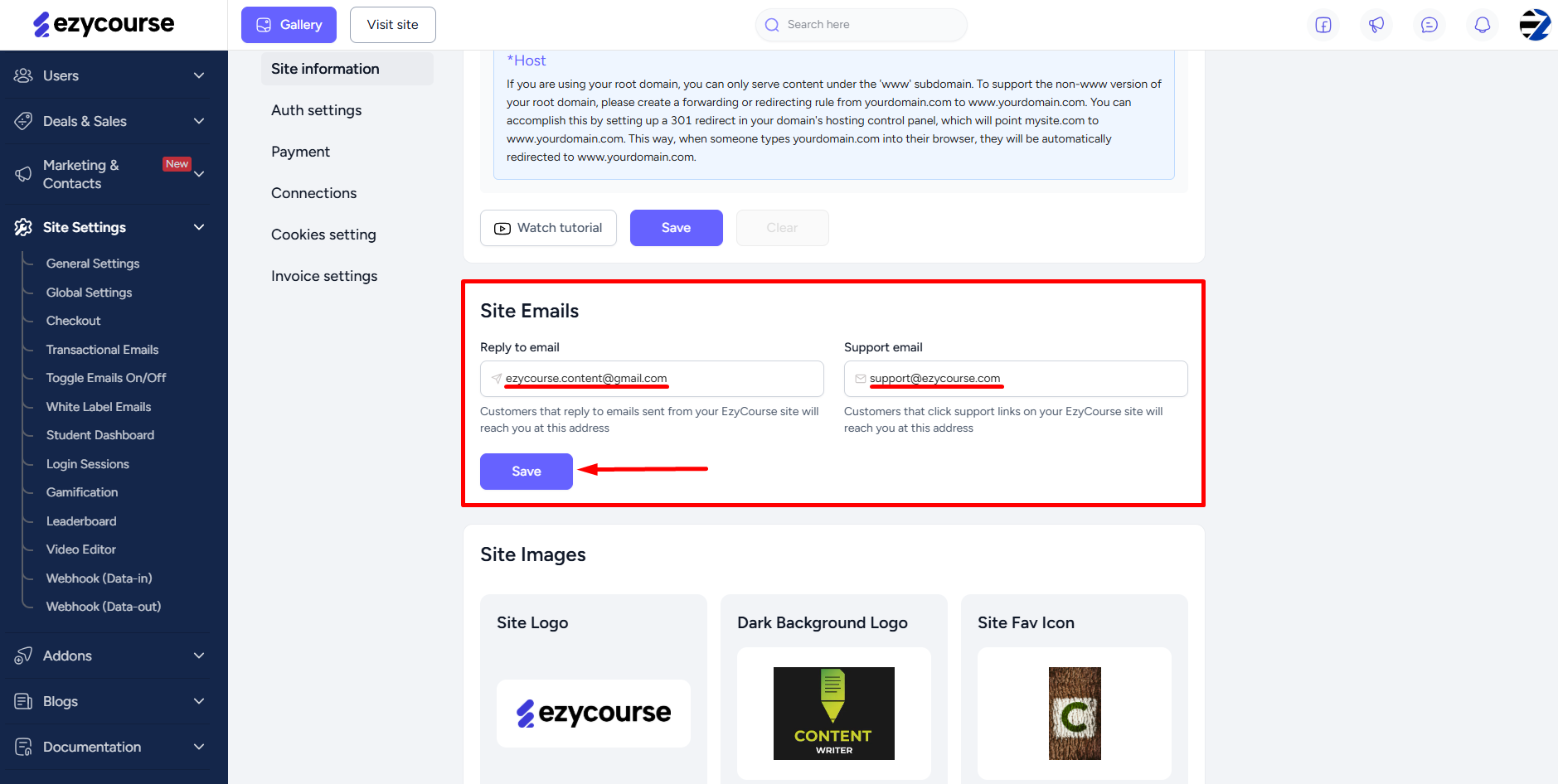Viewport: 1558px width, 784px height.
Task: Open the chat messages icon
Action: 1429,25
